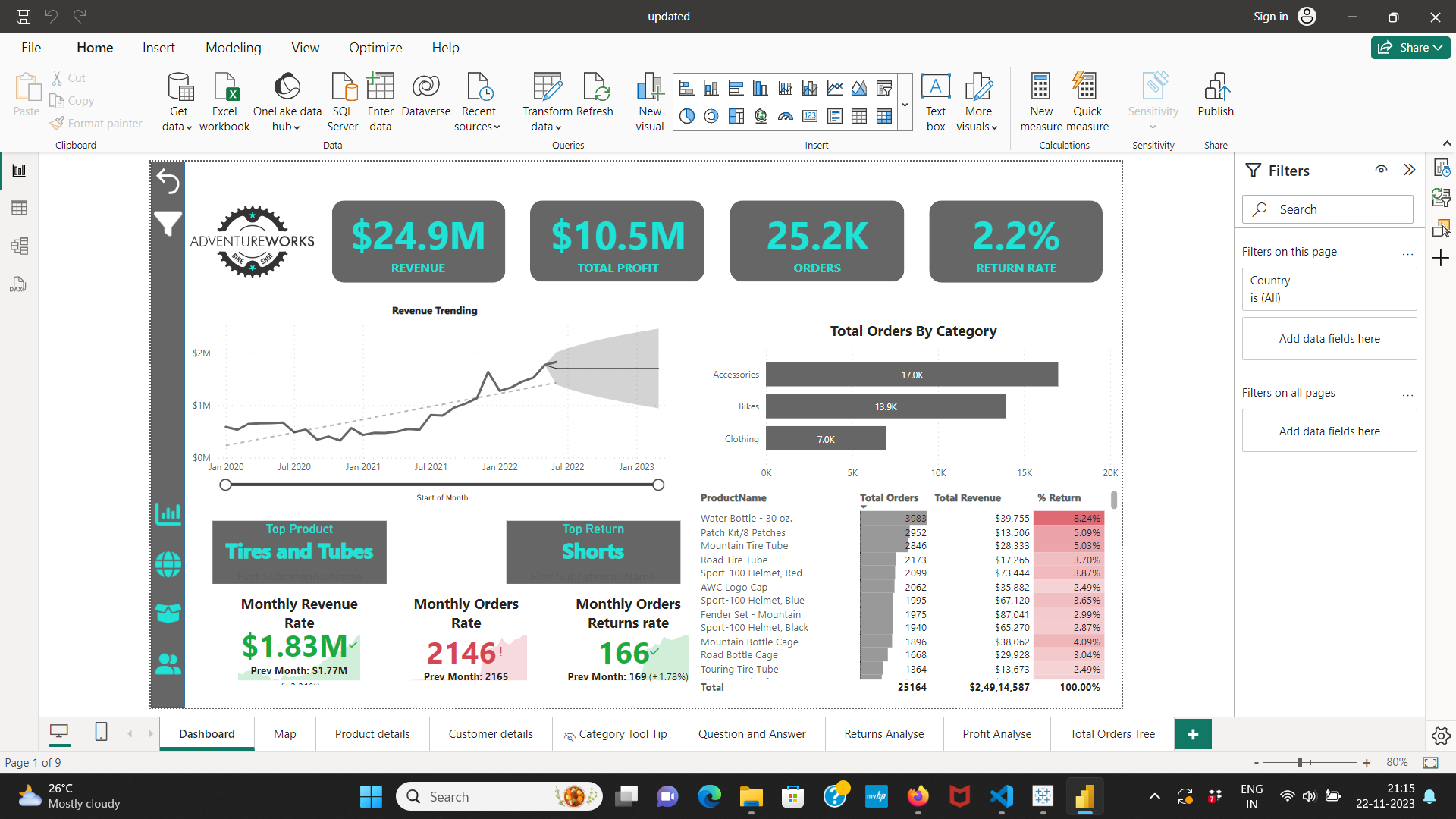Expand the visuals gallery with the chevron
Viewport: 1456px width, 819px height.
(905, 103)
